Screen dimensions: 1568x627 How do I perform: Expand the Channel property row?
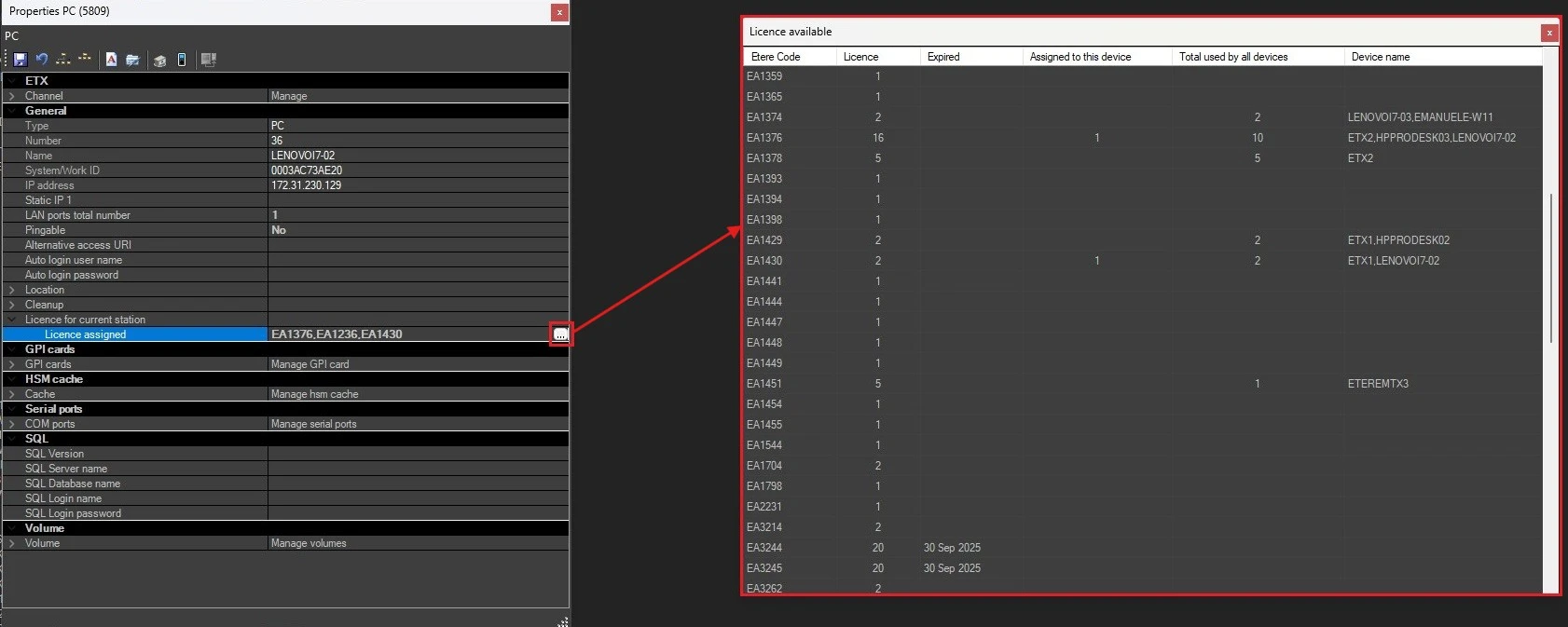point(11,96)
